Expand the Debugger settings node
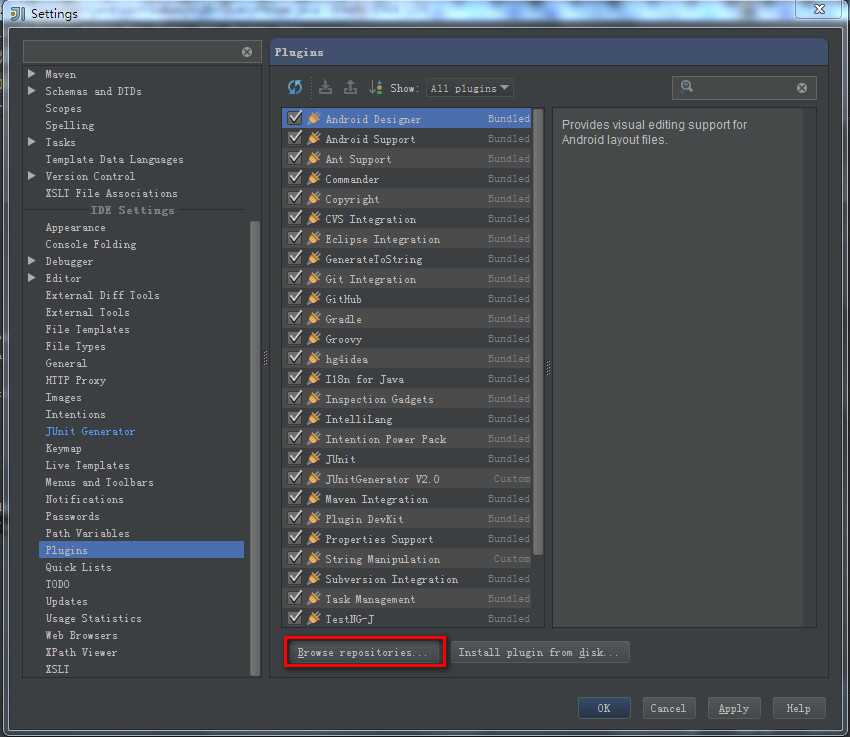850x737 pixels. (31, 261)
